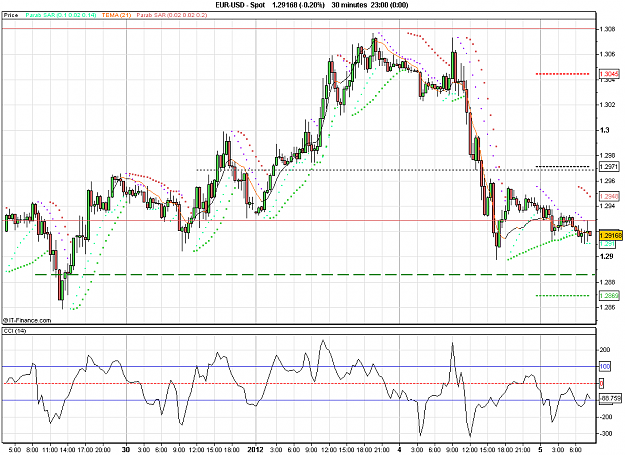Click the 1.306 price axis label

pyautogui.click(x=607, y=54)
